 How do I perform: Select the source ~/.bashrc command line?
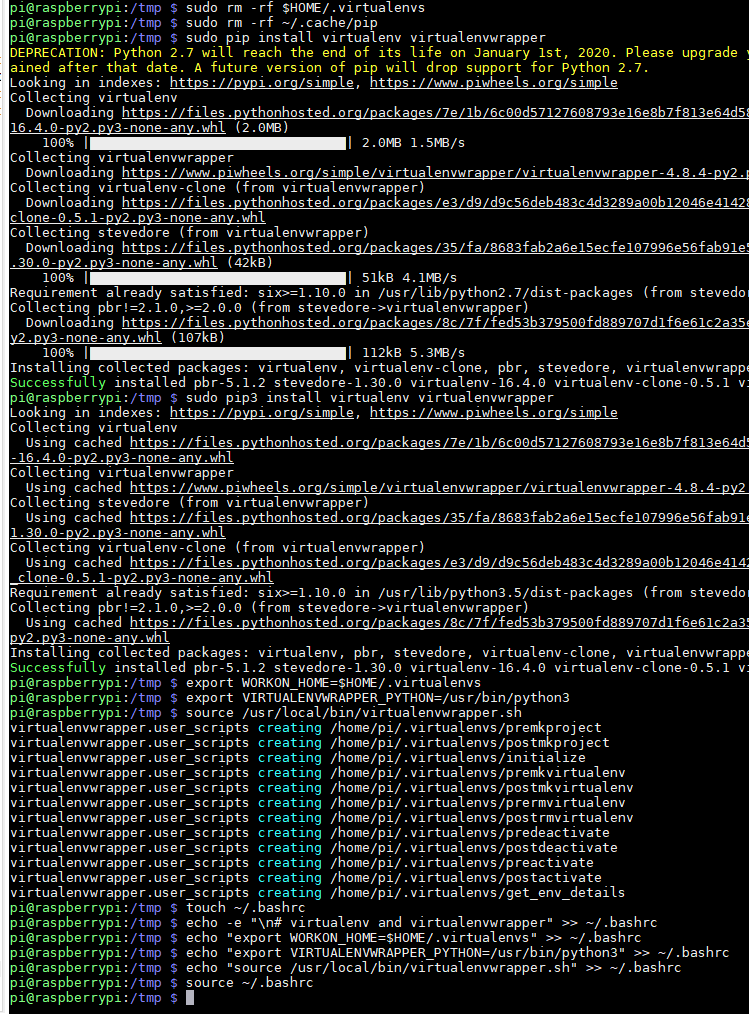249,983
